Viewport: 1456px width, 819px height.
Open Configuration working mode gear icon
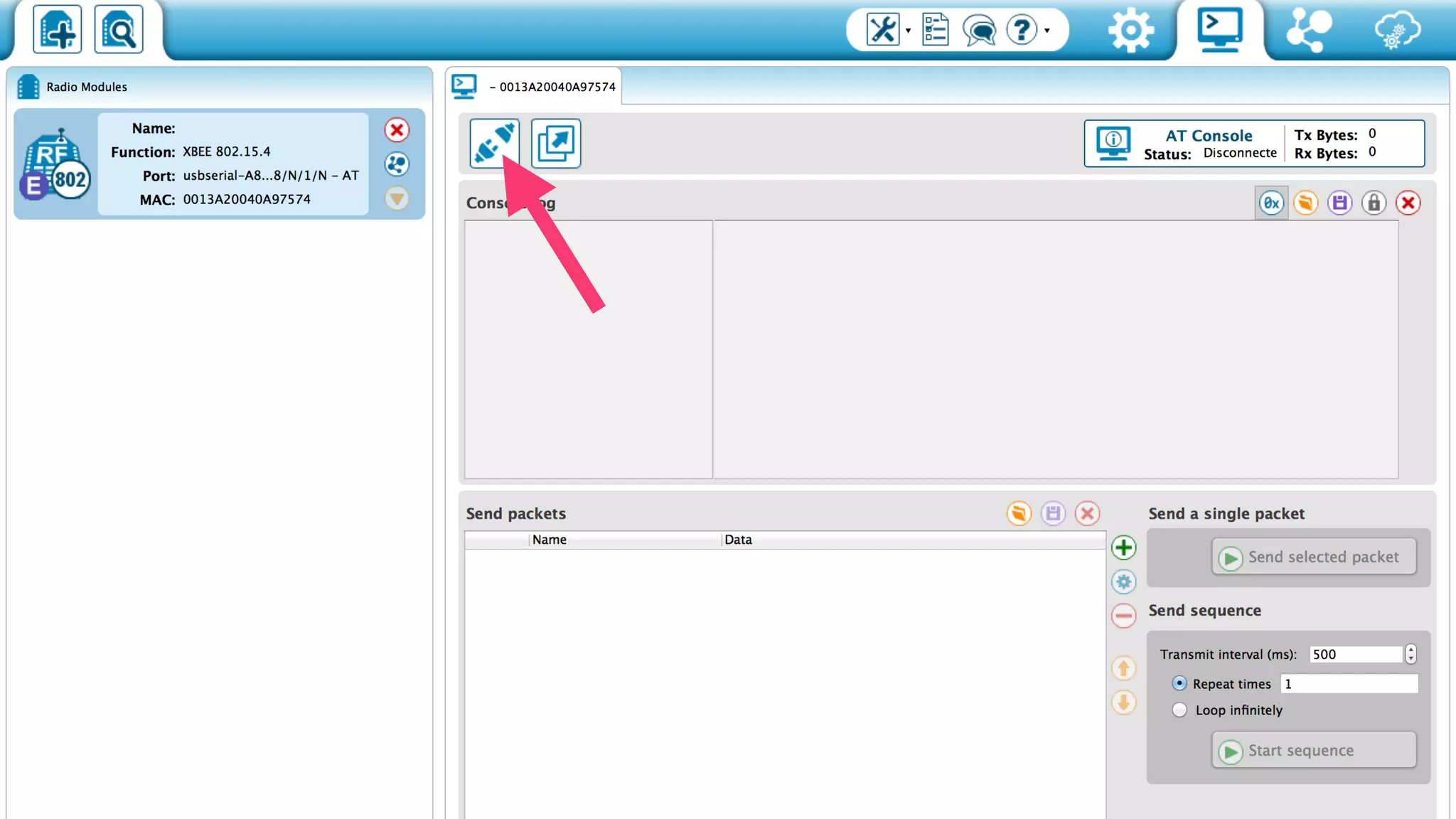[1130, 30]
